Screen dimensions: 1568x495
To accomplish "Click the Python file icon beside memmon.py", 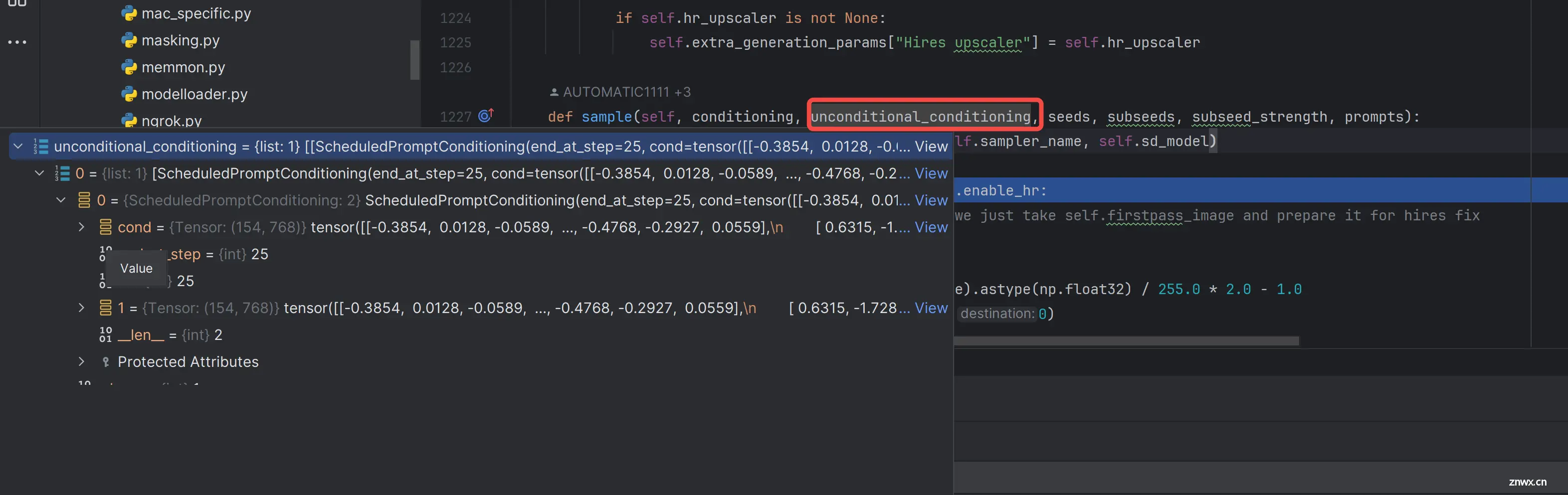I will (129, 67).
